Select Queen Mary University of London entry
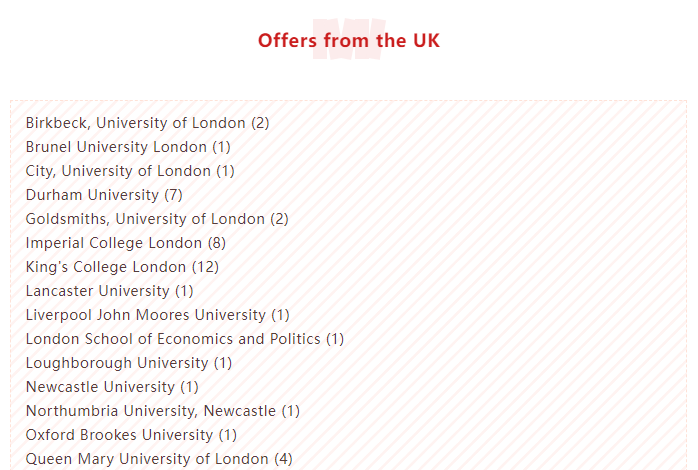Viewport: 698px width, 470px height. coord(159,459)
